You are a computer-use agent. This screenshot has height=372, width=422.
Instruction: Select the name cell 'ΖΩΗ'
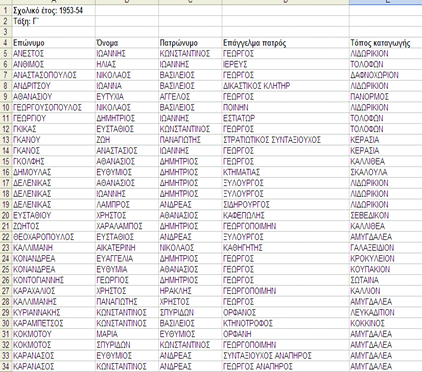(x=127, y=140)
